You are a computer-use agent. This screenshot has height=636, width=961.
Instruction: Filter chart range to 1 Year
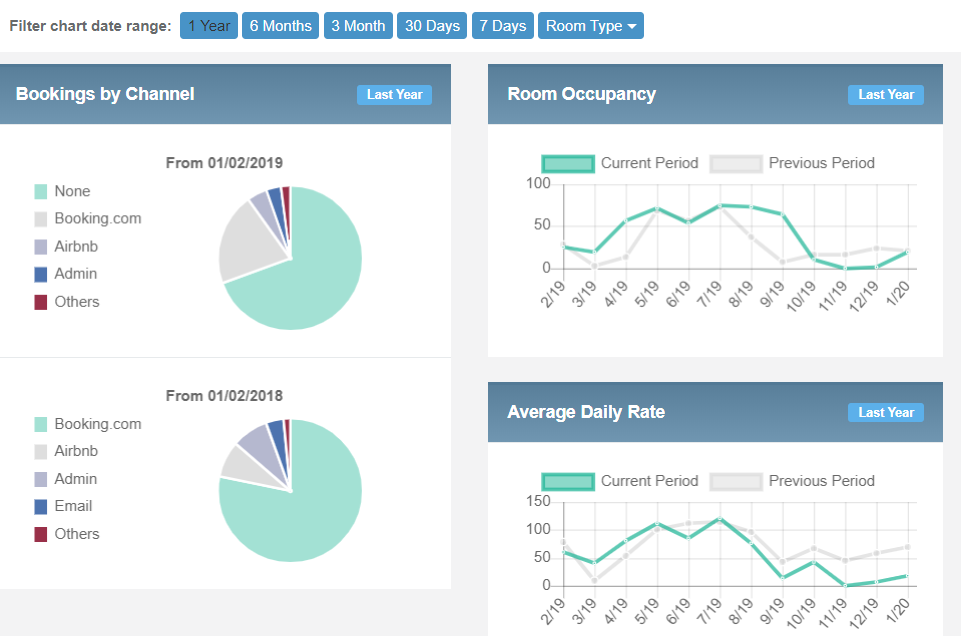208,26
